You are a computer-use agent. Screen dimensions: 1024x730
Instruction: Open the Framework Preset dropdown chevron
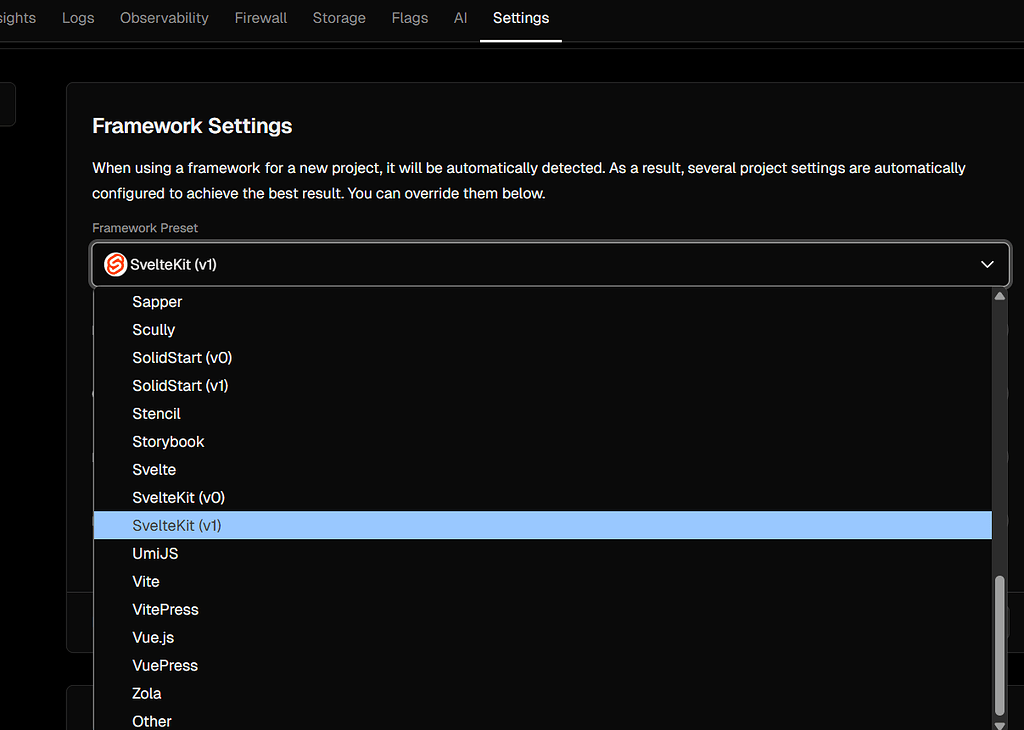coord(987,264)
